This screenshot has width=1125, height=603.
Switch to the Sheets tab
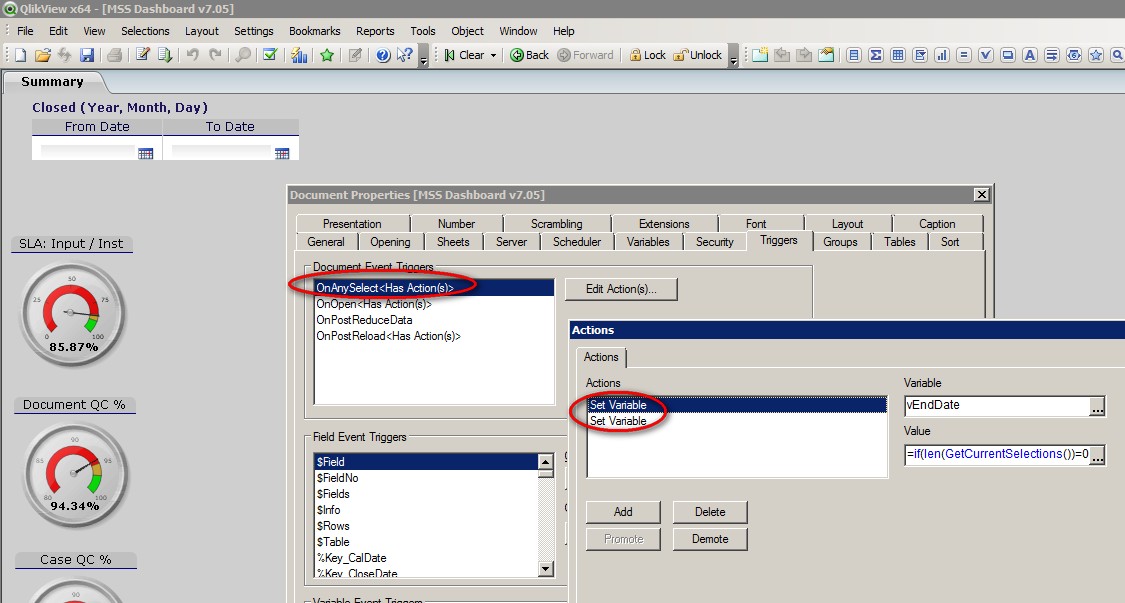point(453,242)
